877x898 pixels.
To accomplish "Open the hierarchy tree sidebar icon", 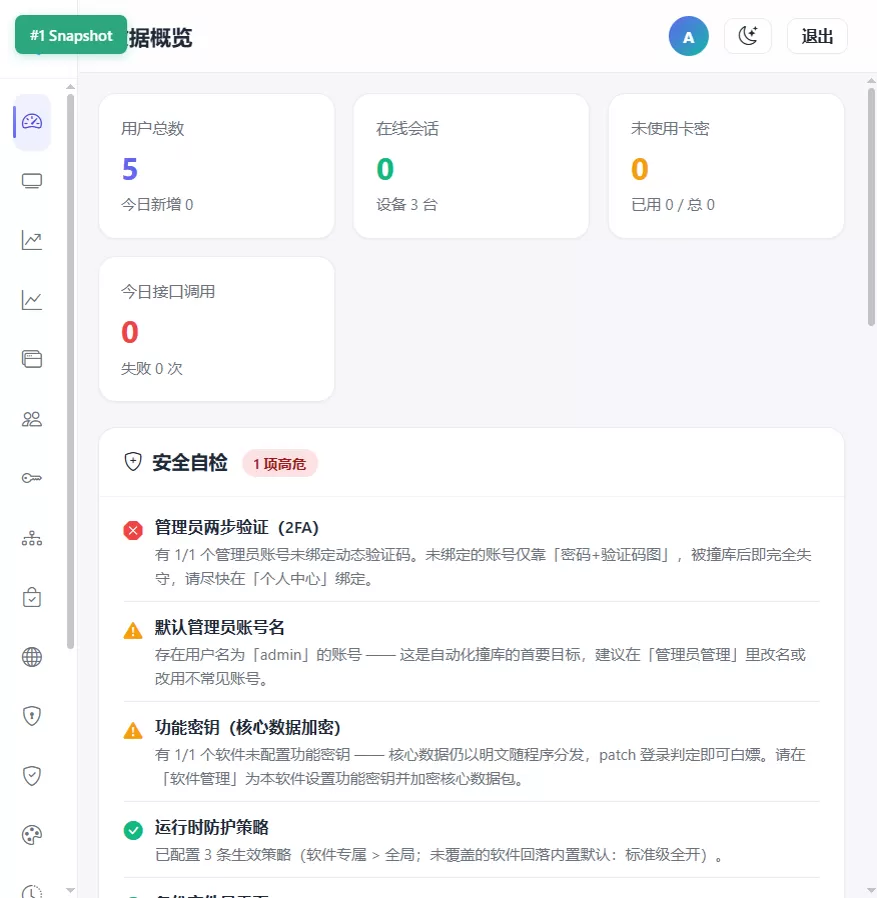I will 32,538.
